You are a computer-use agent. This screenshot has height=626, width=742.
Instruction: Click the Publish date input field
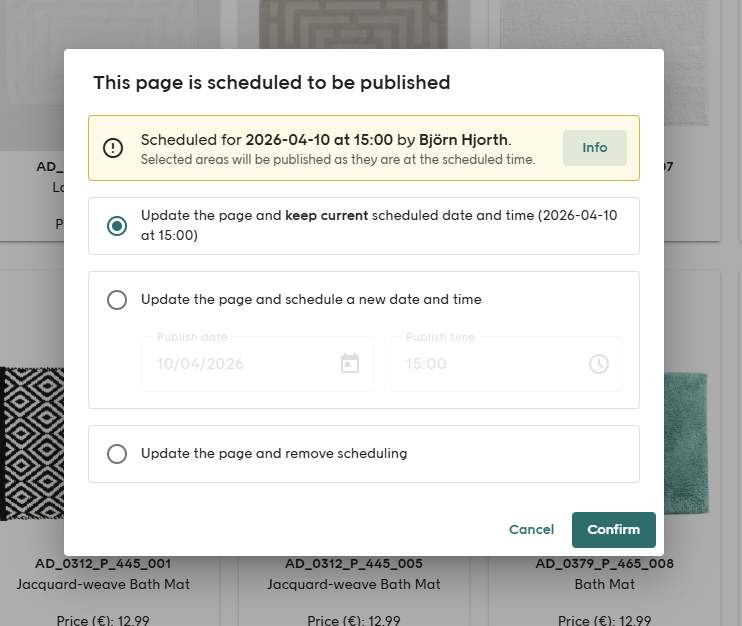click(x=240, y=364)
